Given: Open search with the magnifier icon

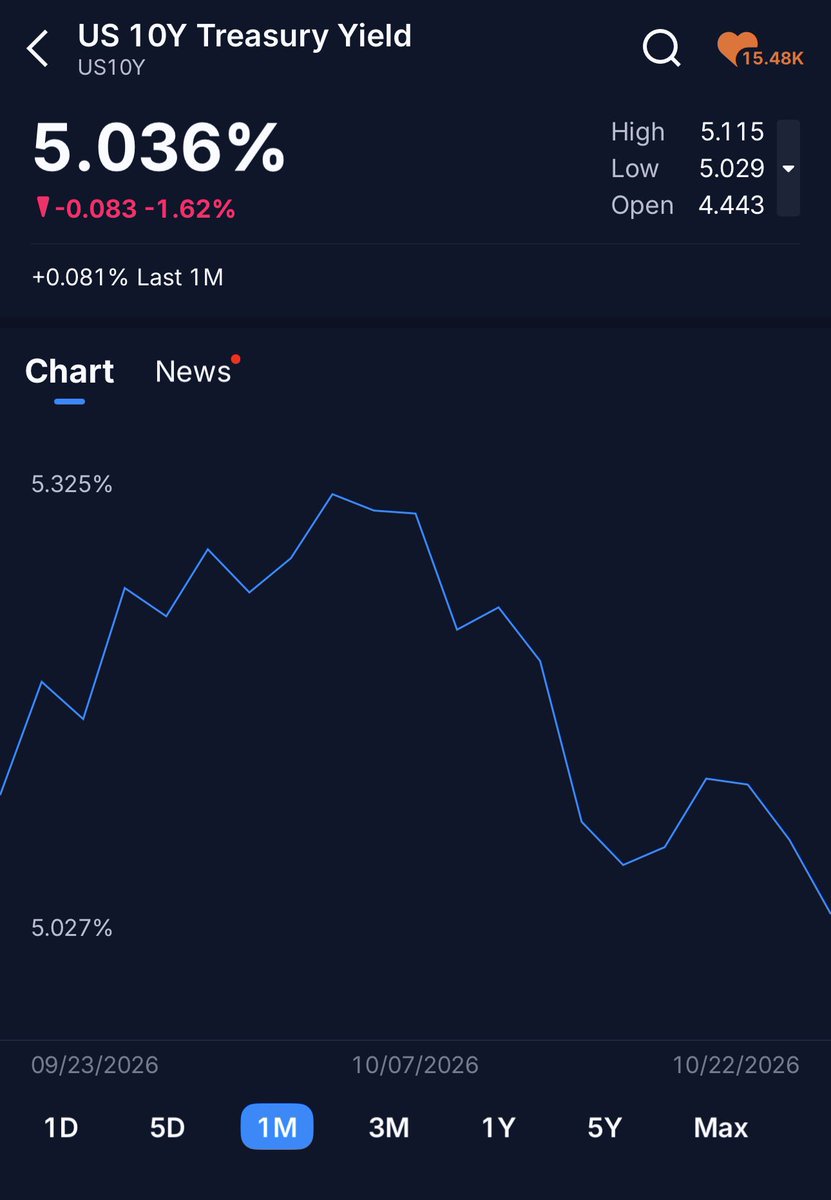Looking at the screenshot, I should pos(661,47).
